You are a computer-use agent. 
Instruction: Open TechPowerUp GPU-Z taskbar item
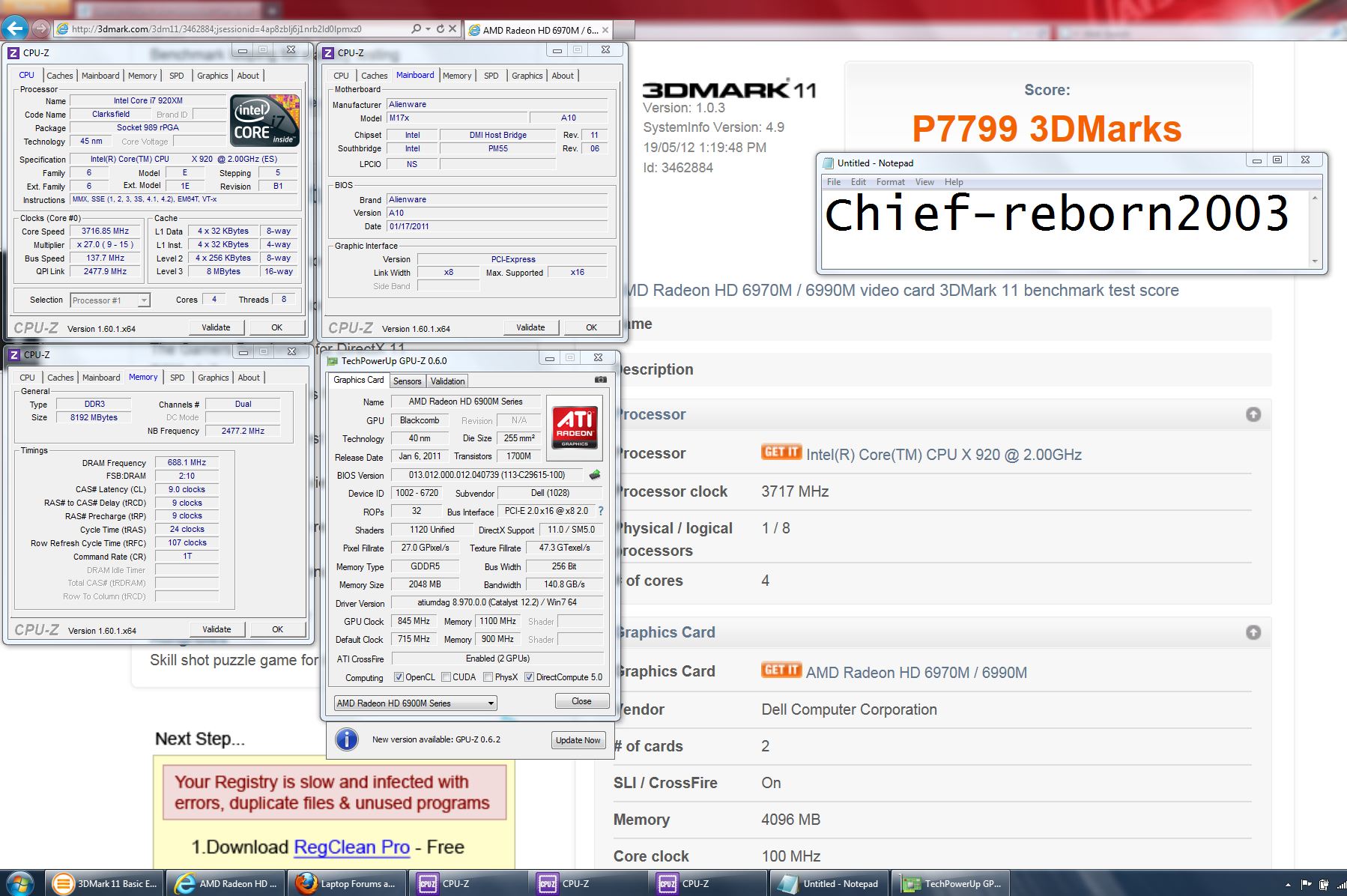[x=949, y=884]
